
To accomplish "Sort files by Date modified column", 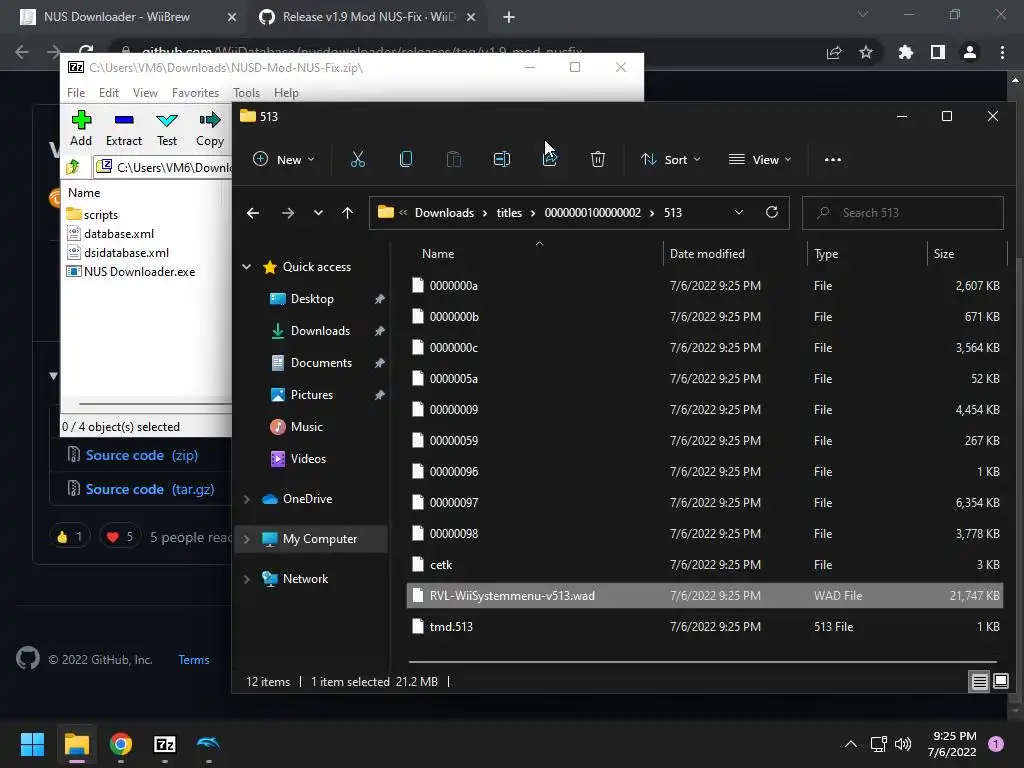I will click(x=707, y=253).
